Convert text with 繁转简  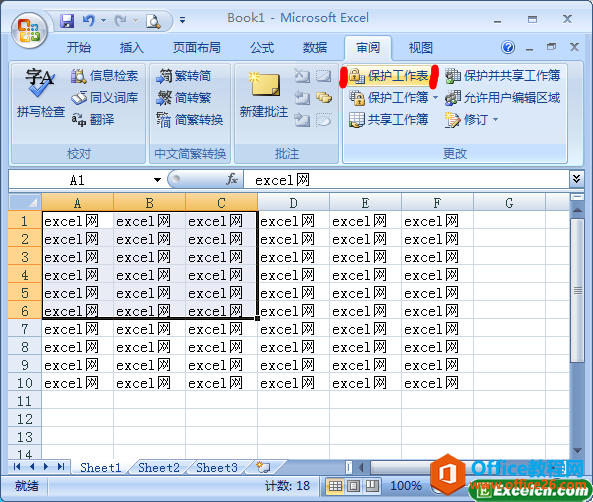(x=184, y=76)
